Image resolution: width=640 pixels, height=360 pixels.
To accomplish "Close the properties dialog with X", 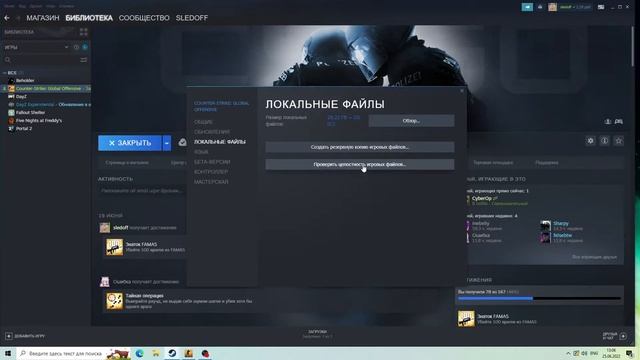I will (x=462, y=91).
